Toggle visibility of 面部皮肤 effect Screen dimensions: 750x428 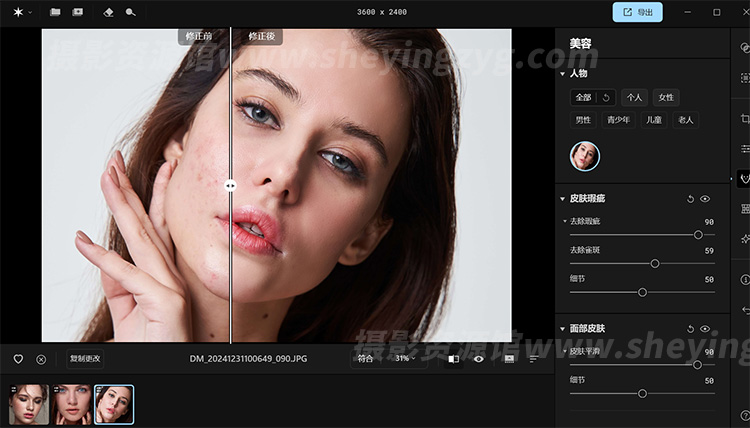pyautogui.click(x=705, y=329)
